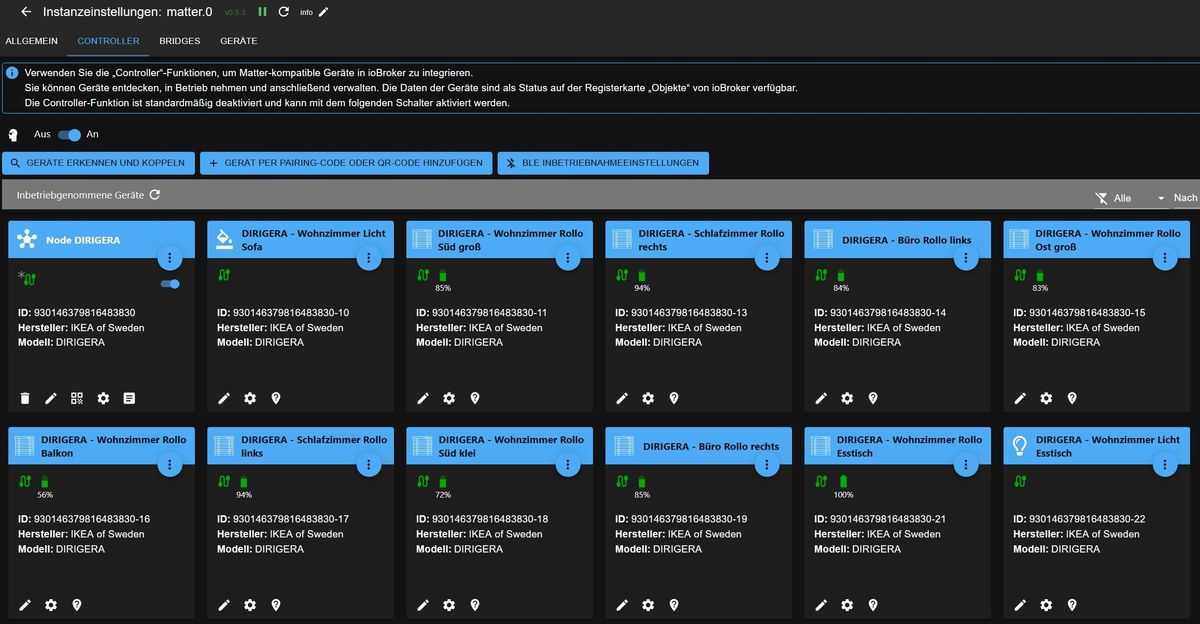The width and height of the screenshot is (1200, 624).
Task: Edit the Wohnzimmer Rollo Süd klei card
Action: click(x=423, y=605)
